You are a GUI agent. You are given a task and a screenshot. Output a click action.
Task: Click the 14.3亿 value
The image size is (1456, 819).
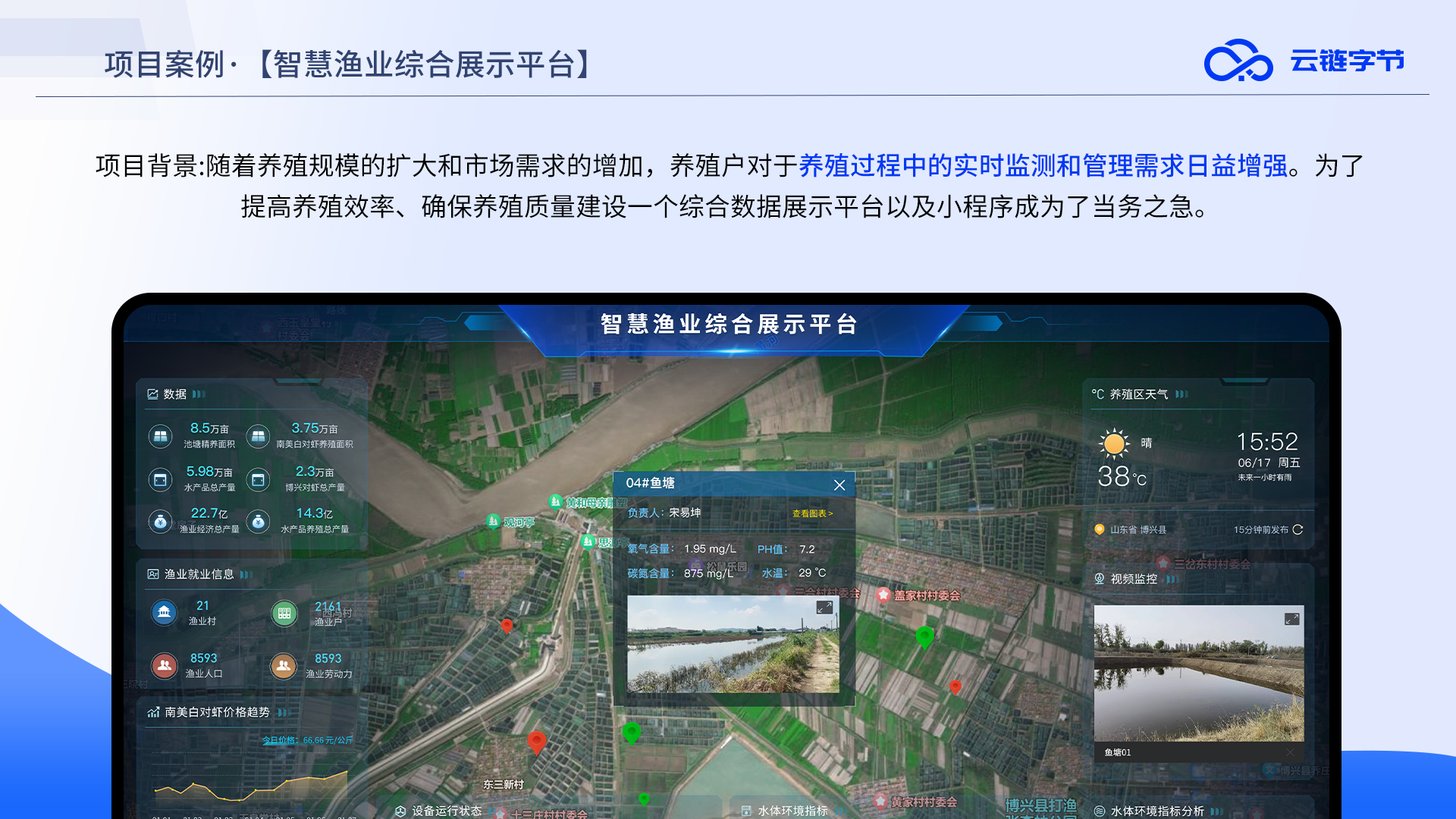click(314, 513)
